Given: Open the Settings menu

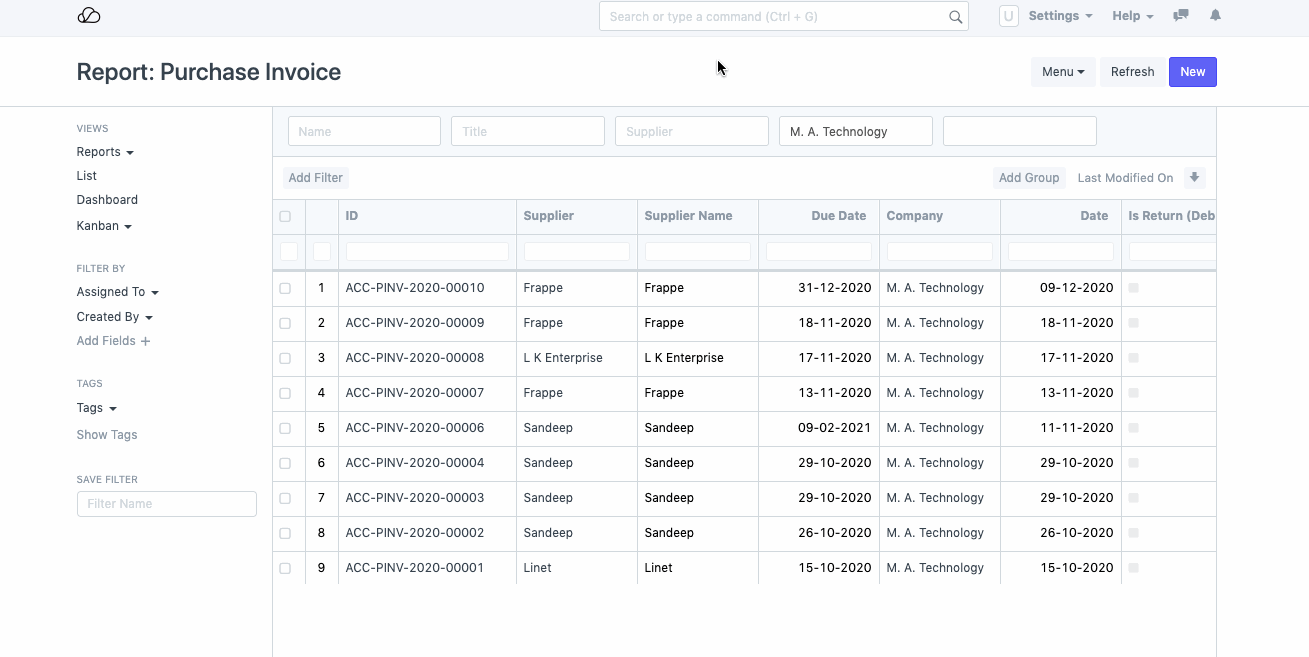Looking at the screenshot, I should 1060,16.
